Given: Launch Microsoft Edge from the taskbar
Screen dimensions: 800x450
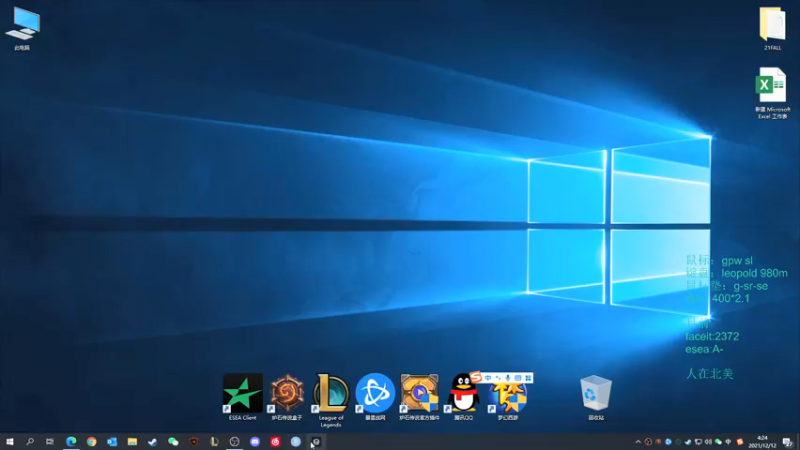Looking at the screenshot, I should [x=71, y=442].
